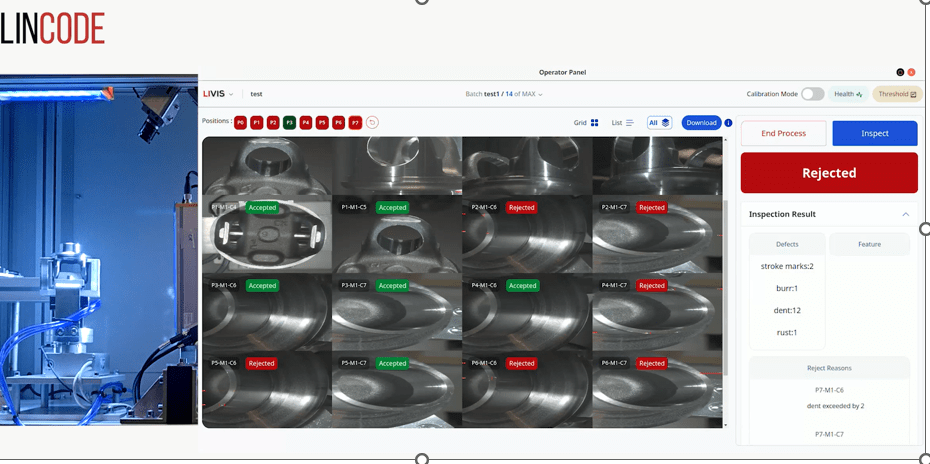This screenshot has height=464, width=930.
Task: Switch to Grid view
Action: (x=586, y=123)
